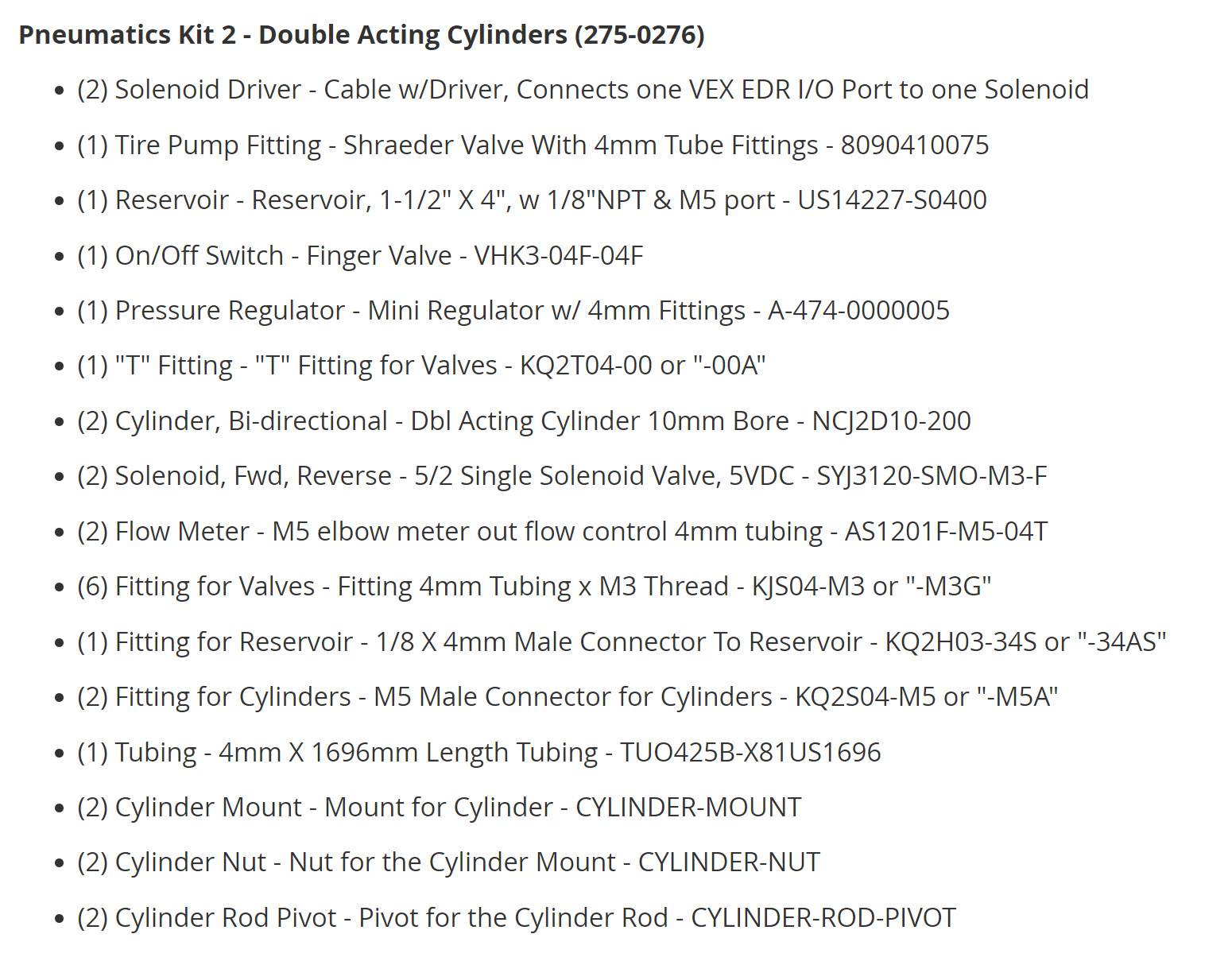Image resolution: width=1232 pixels, height=965 pixels.
Task: Click the "T" Fitting for Valves line
Action: coord(420,366)
